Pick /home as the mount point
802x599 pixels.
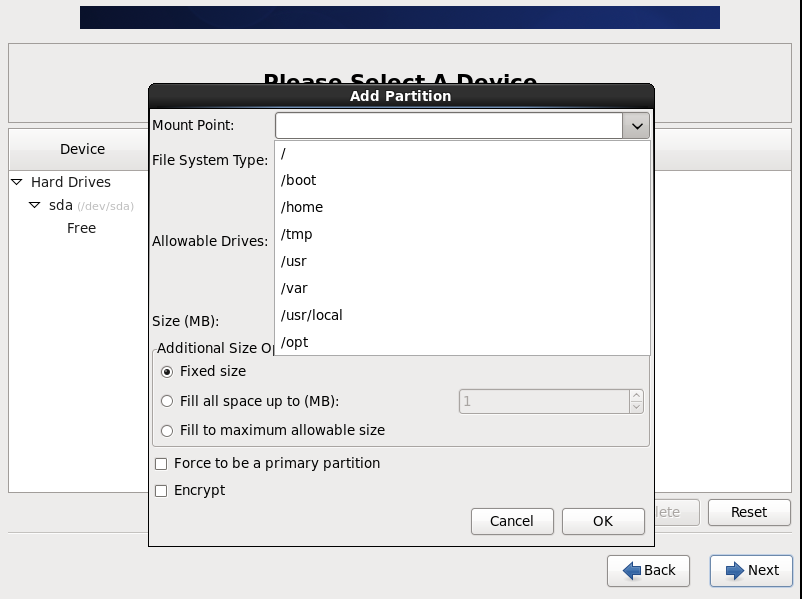coord(462,207)
